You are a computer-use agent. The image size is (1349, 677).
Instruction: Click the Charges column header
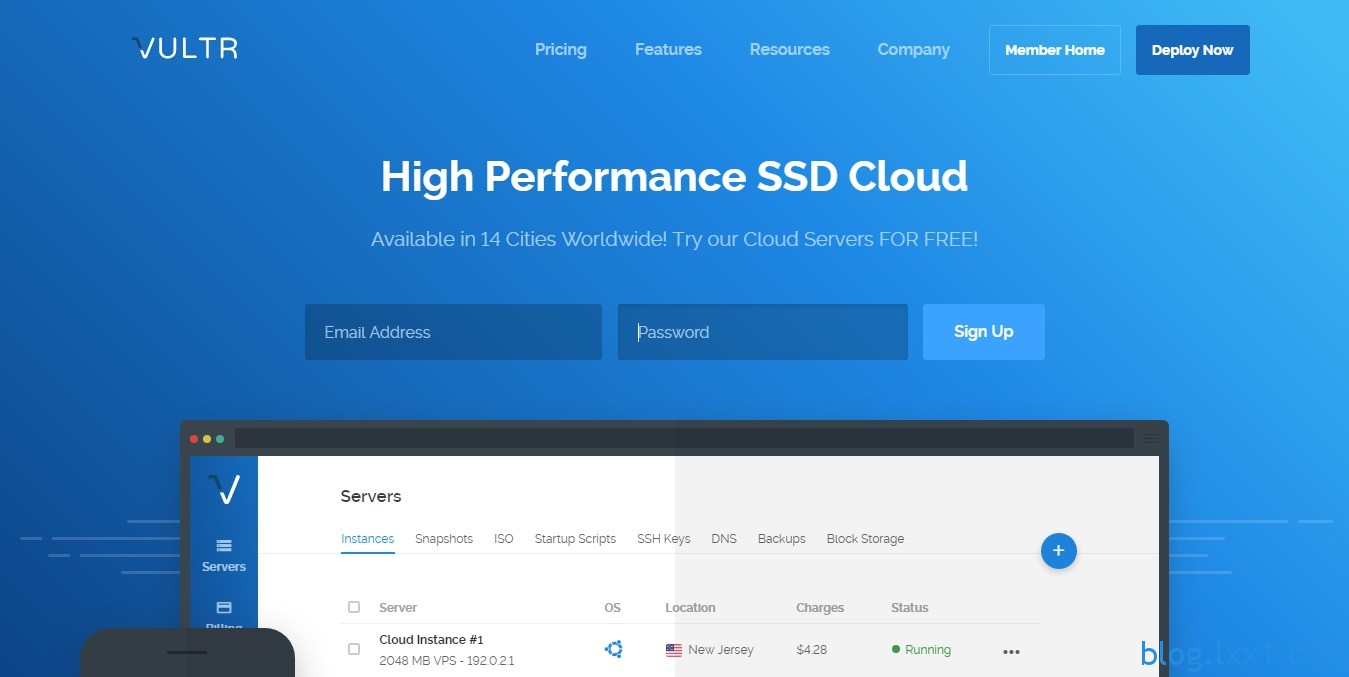coord(820,607)
